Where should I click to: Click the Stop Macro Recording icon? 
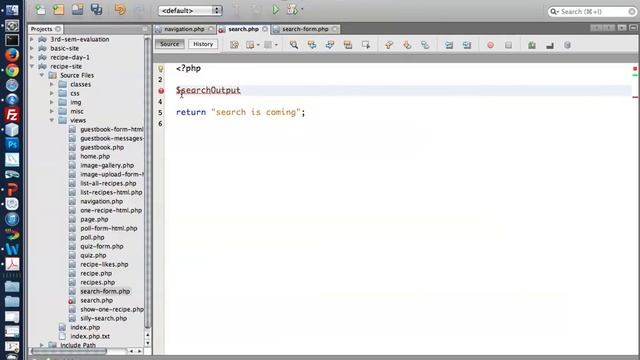click(508, 45)
